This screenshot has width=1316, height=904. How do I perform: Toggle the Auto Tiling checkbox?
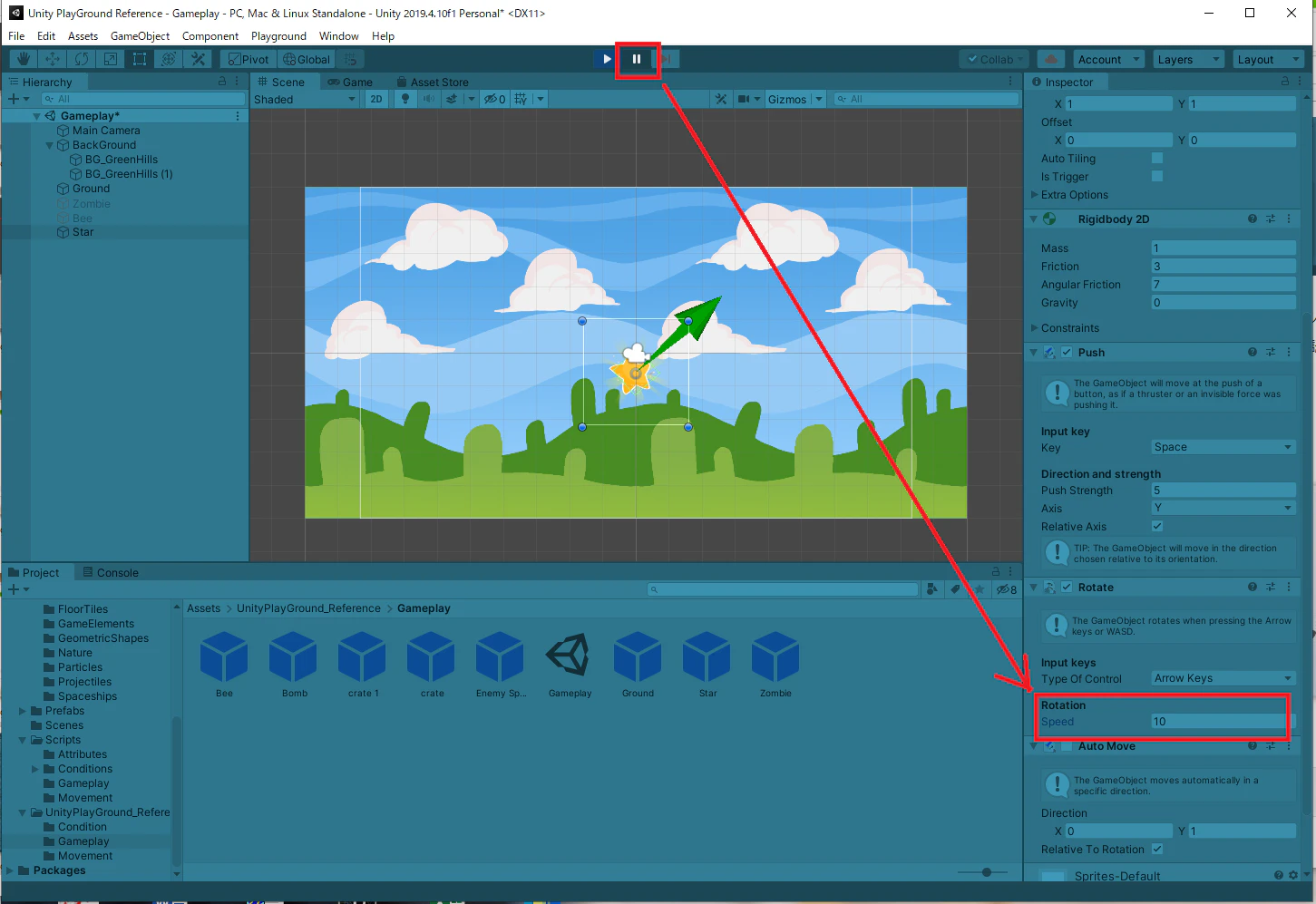tap(1157, 158)
